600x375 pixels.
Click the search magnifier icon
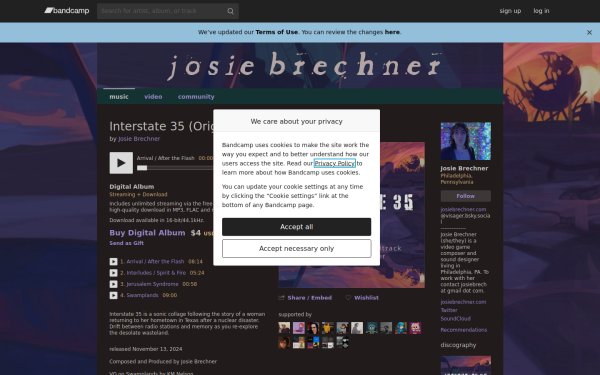(x=230, y=11)
